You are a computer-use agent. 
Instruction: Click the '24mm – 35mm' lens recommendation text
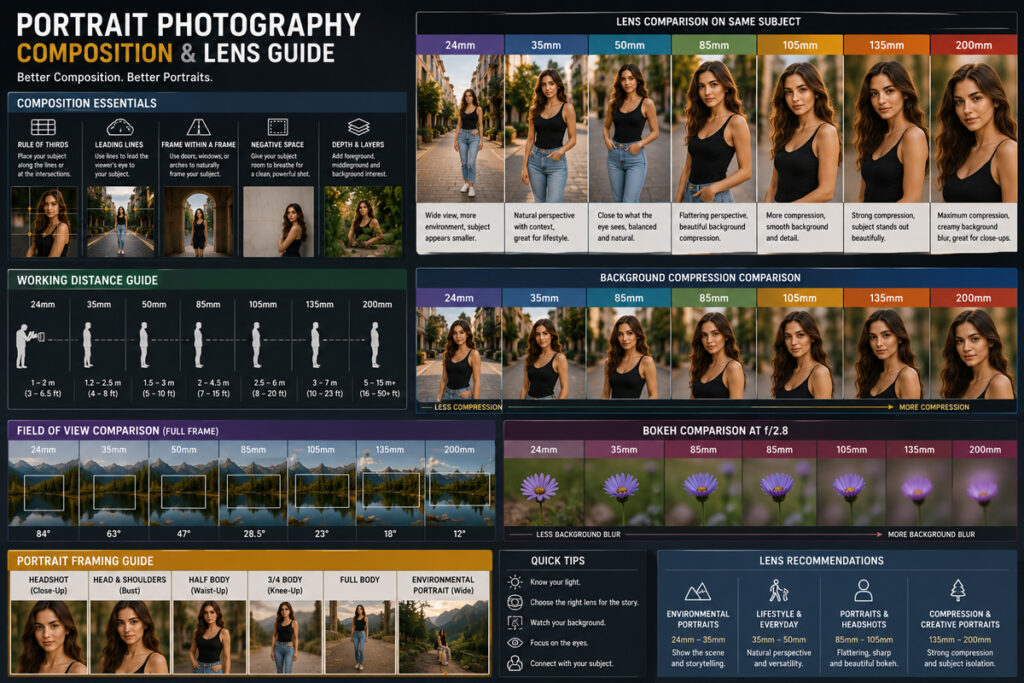click(x=698, y=639)
